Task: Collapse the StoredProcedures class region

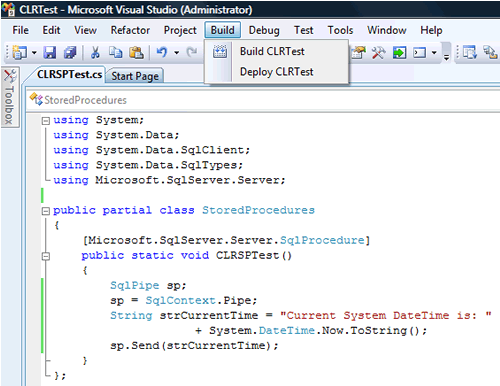Action: coord(46,211)
